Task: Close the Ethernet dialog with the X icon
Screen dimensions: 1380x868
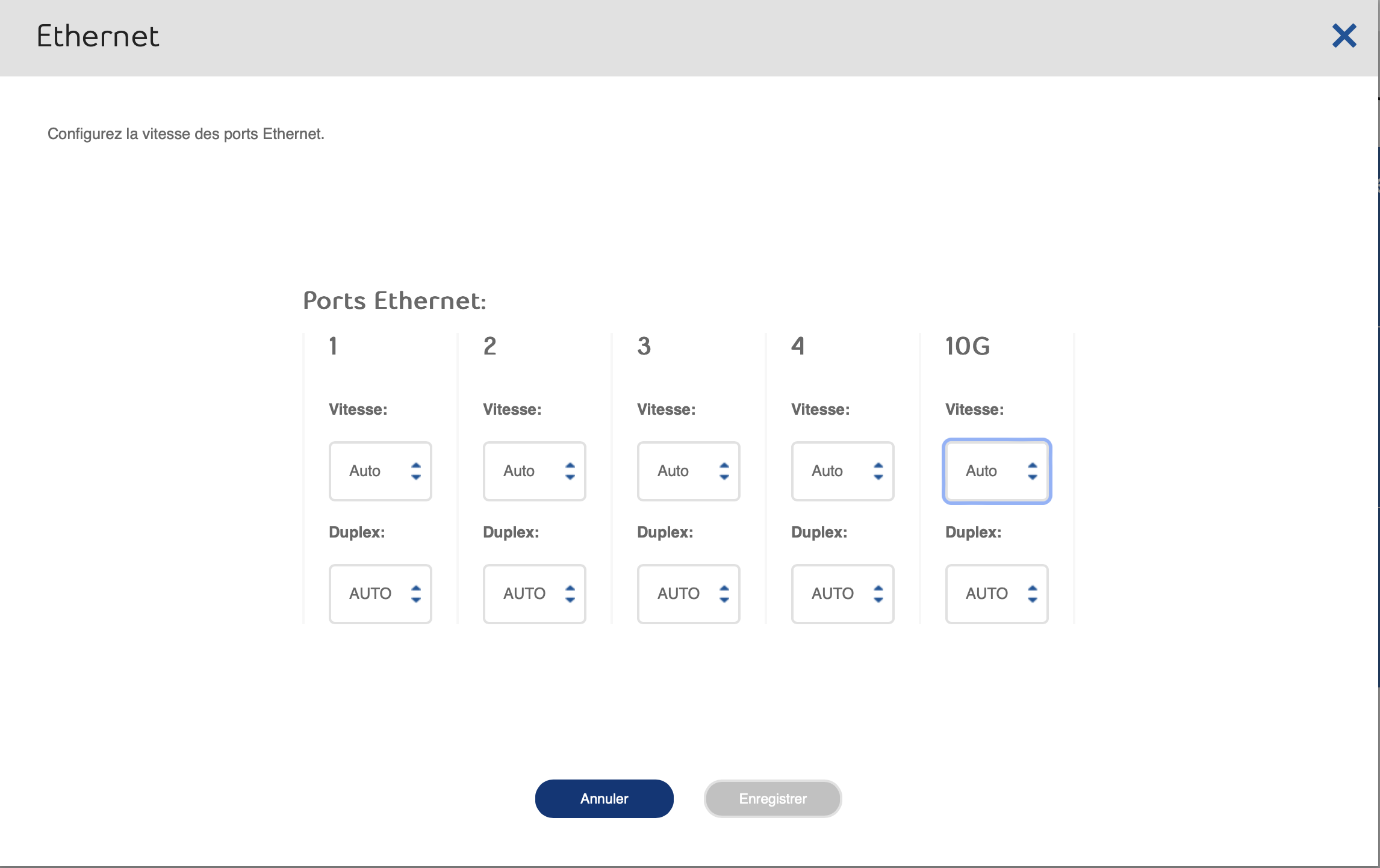Action: 1344,36
